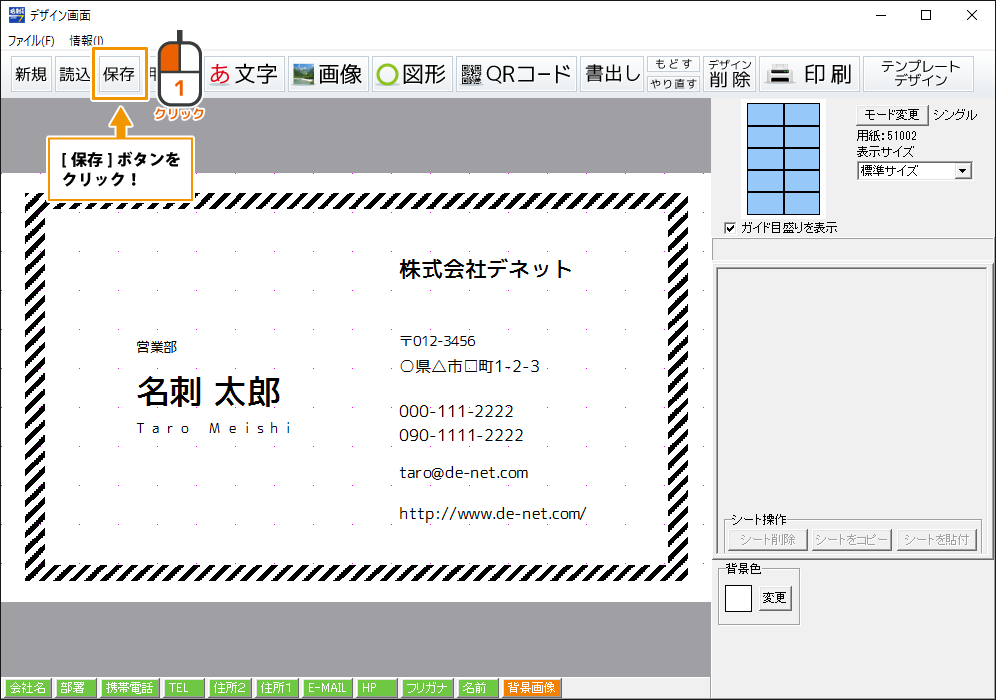The width and height of the screenshot is (996, 700).
Task: Click the 書出し export button
Action: [612, 74]
